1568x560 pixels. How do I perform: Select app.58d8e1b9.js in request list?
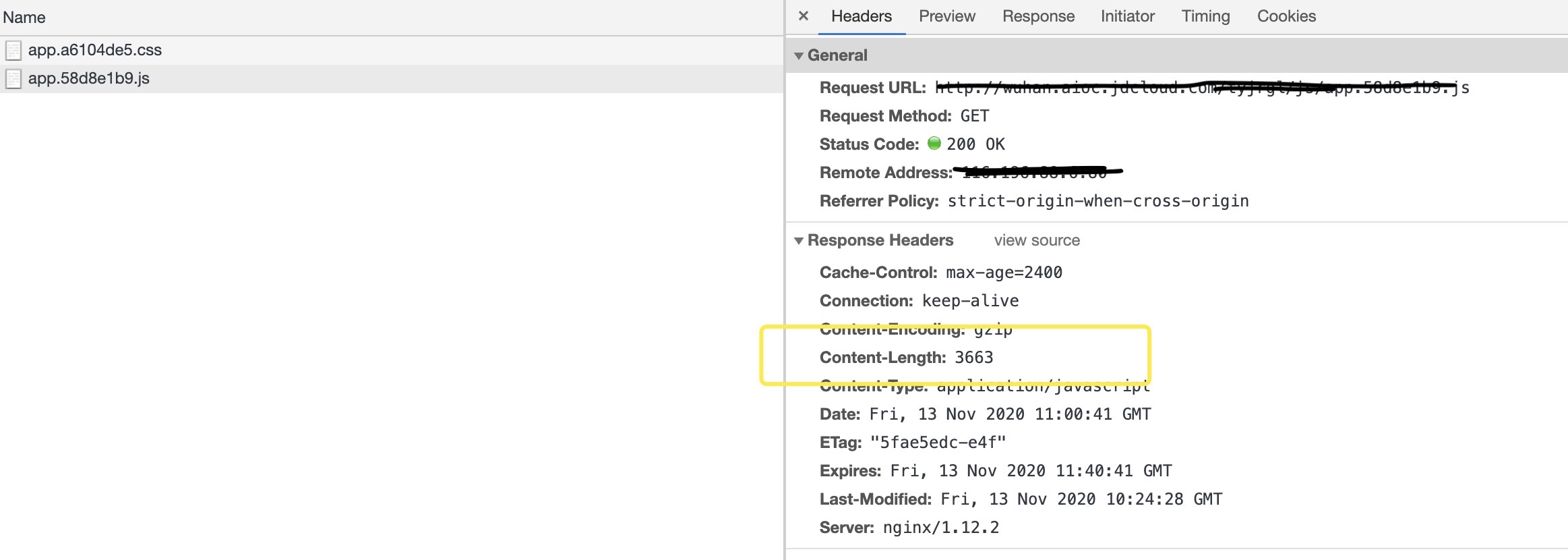[x=391, y=78]
